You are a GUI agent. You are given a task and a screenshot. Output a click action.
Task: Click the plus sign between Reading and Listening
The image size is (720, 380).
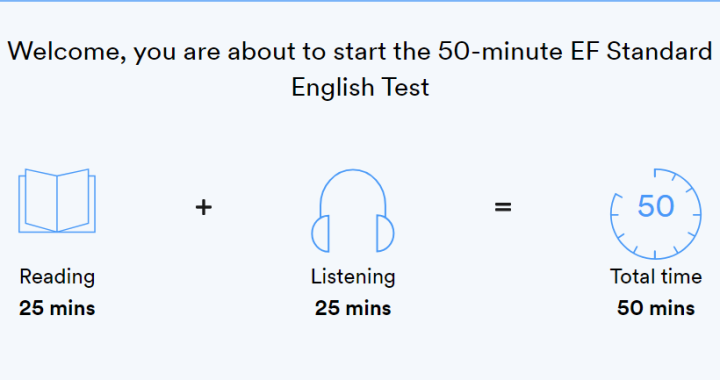click(203, 207)
